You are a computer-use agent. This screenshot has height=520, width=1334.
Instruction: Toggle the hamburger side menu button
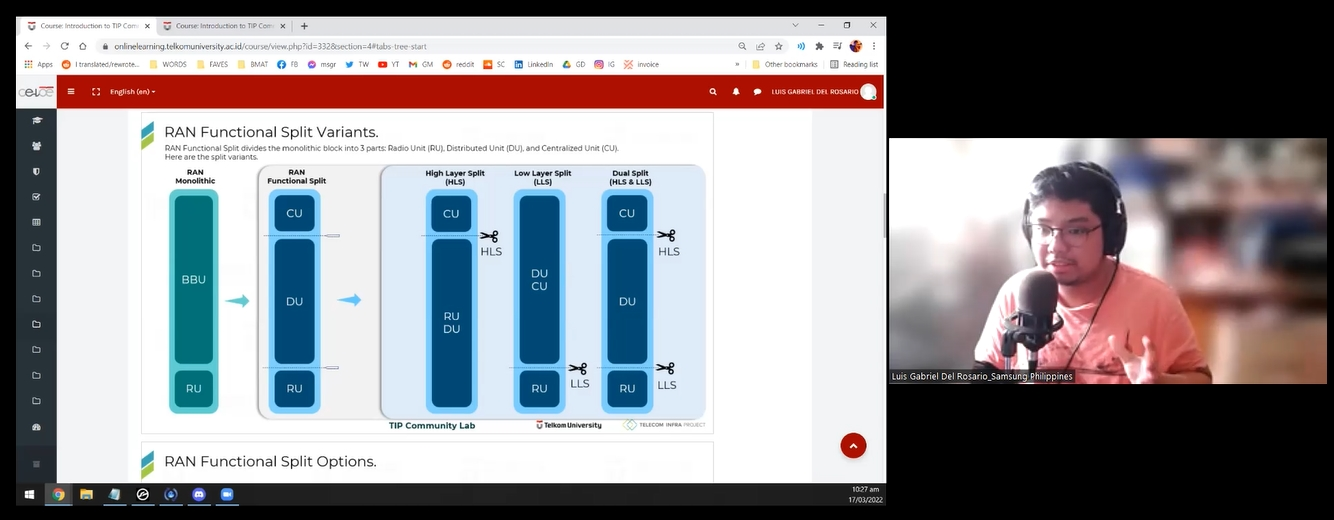pyautogui.click(x=71, y=91)
